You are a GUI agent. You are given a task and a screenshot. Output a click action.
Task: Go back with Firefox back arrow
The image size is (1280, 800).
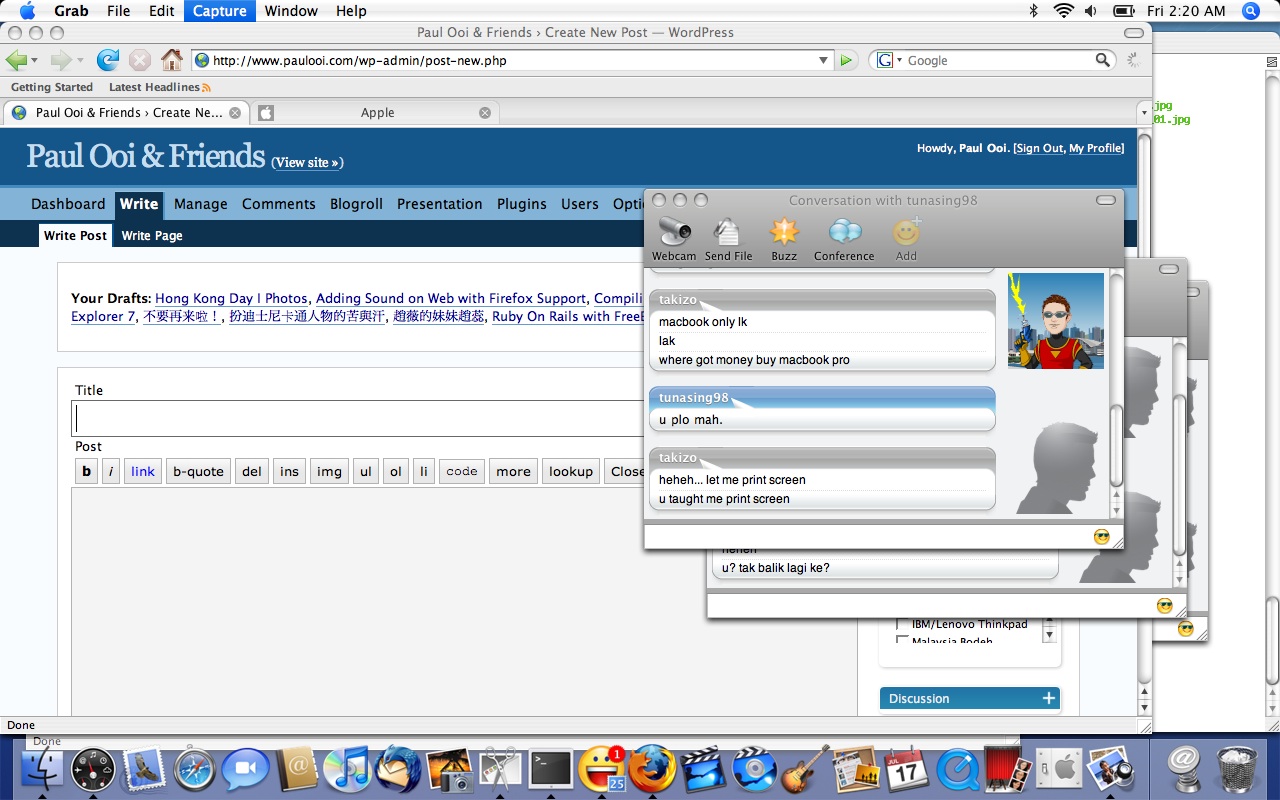coord(17,60)
